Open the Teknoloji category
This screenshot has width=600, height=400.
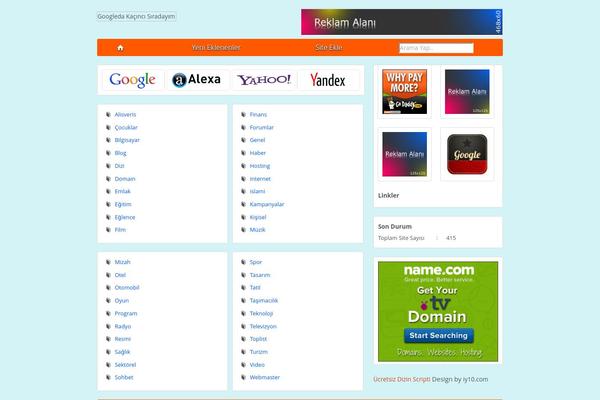(x=261, y=313)
